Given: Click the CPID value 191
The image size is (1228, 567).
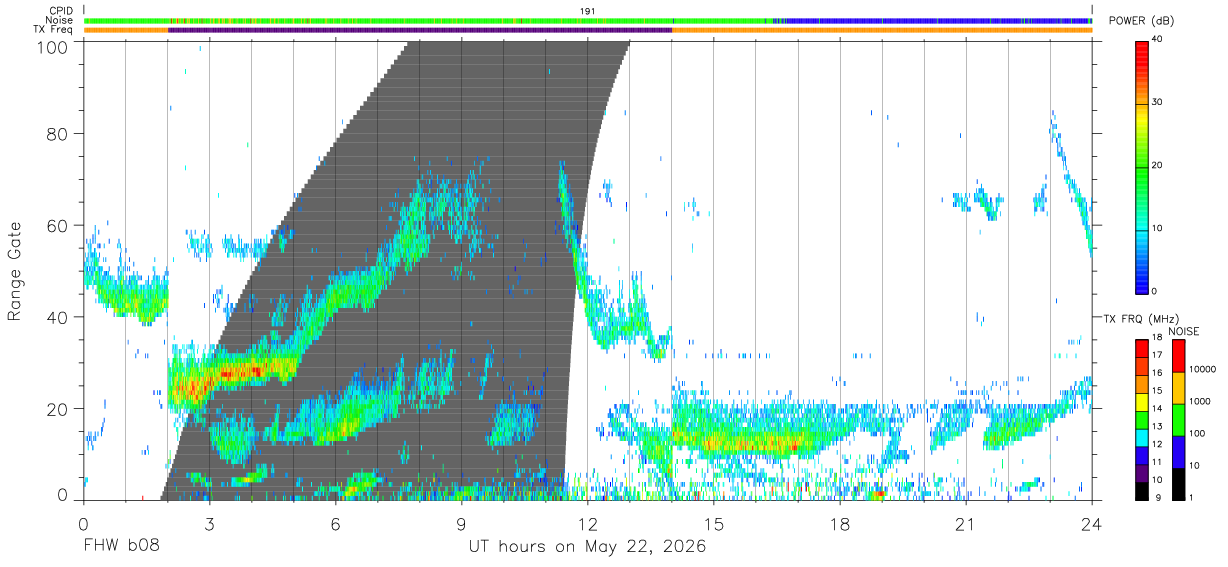Looking at the screenshot, I should [x=588, y=10].
